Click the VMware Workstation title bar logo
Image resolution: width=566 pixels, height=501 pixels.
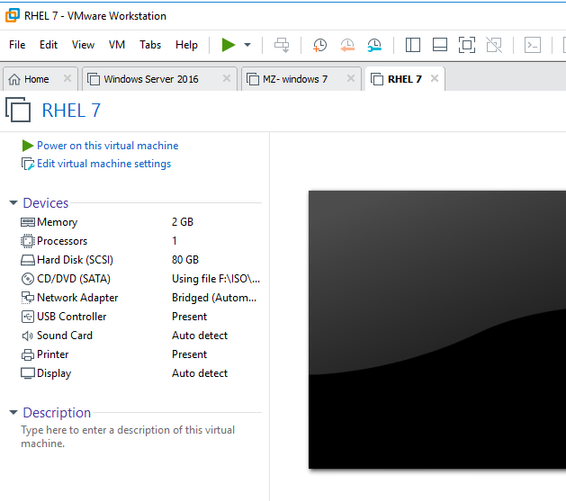point(12,16)
